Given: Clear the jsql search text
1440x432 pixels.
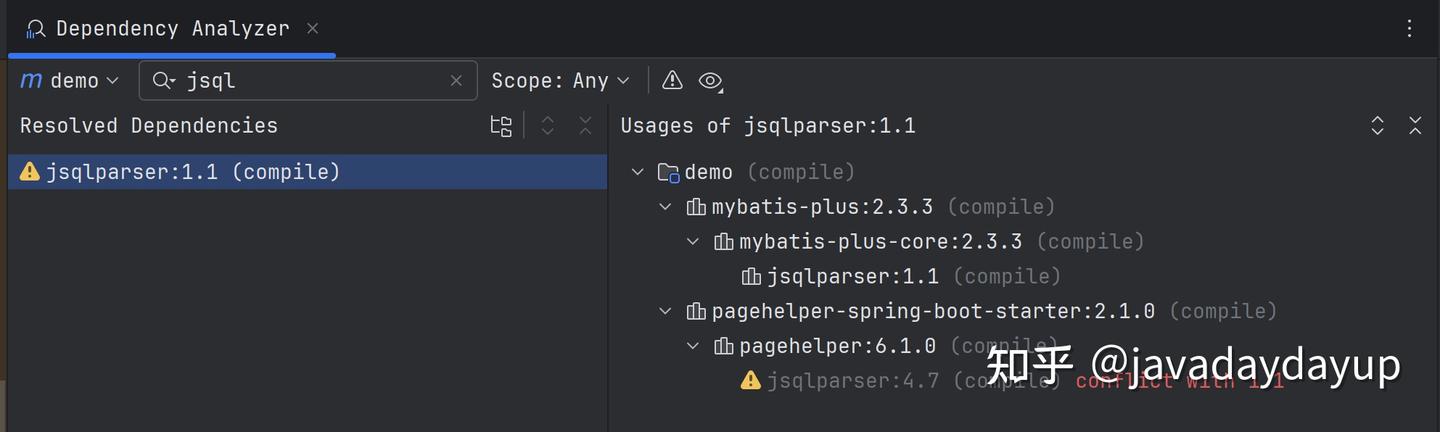Looking at the screenshot, I should pyautogui.click(x=456, y=81).
